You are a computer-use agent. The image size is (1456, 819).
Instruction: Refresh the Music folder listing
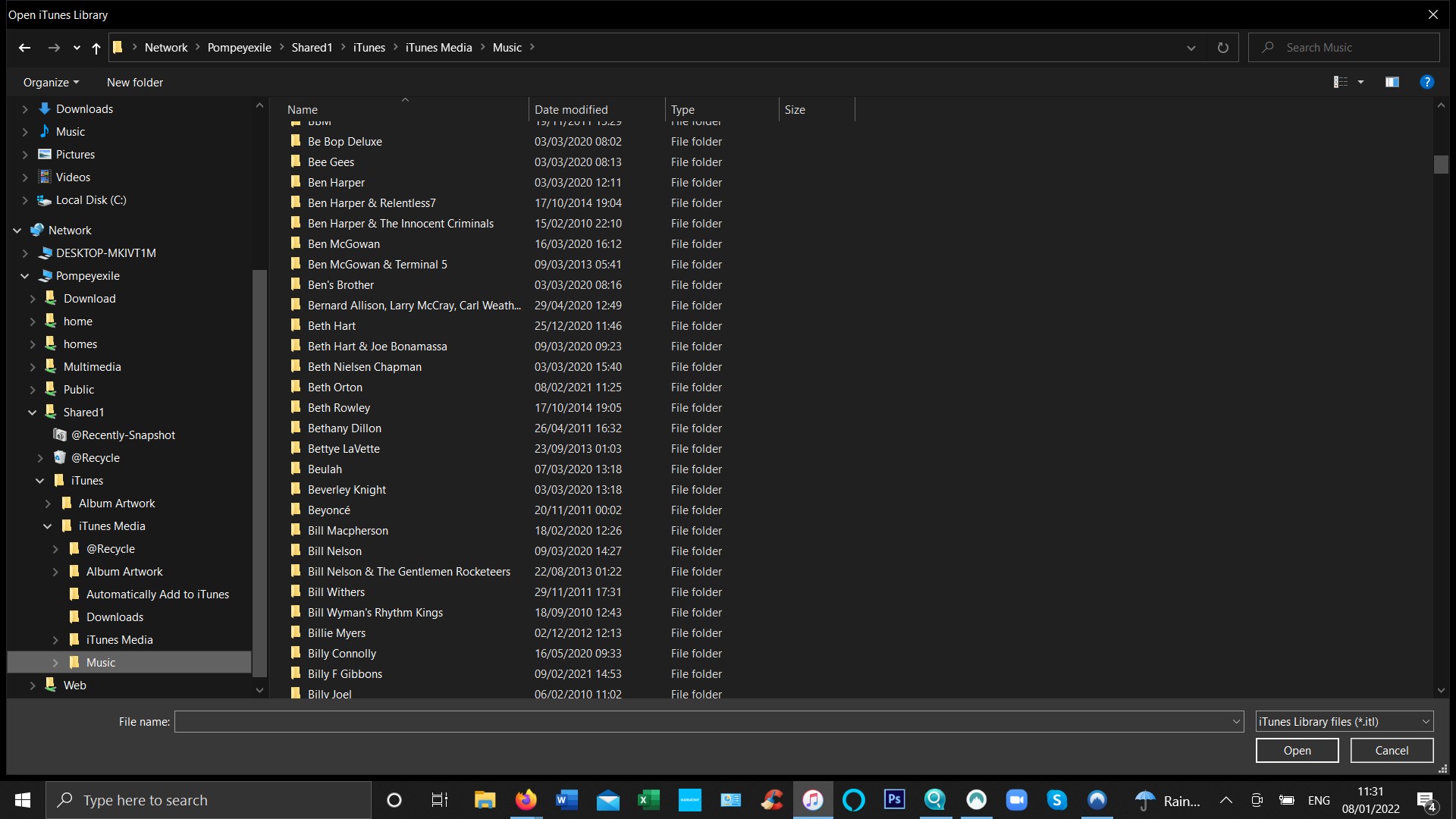[x=1222, y=48]
